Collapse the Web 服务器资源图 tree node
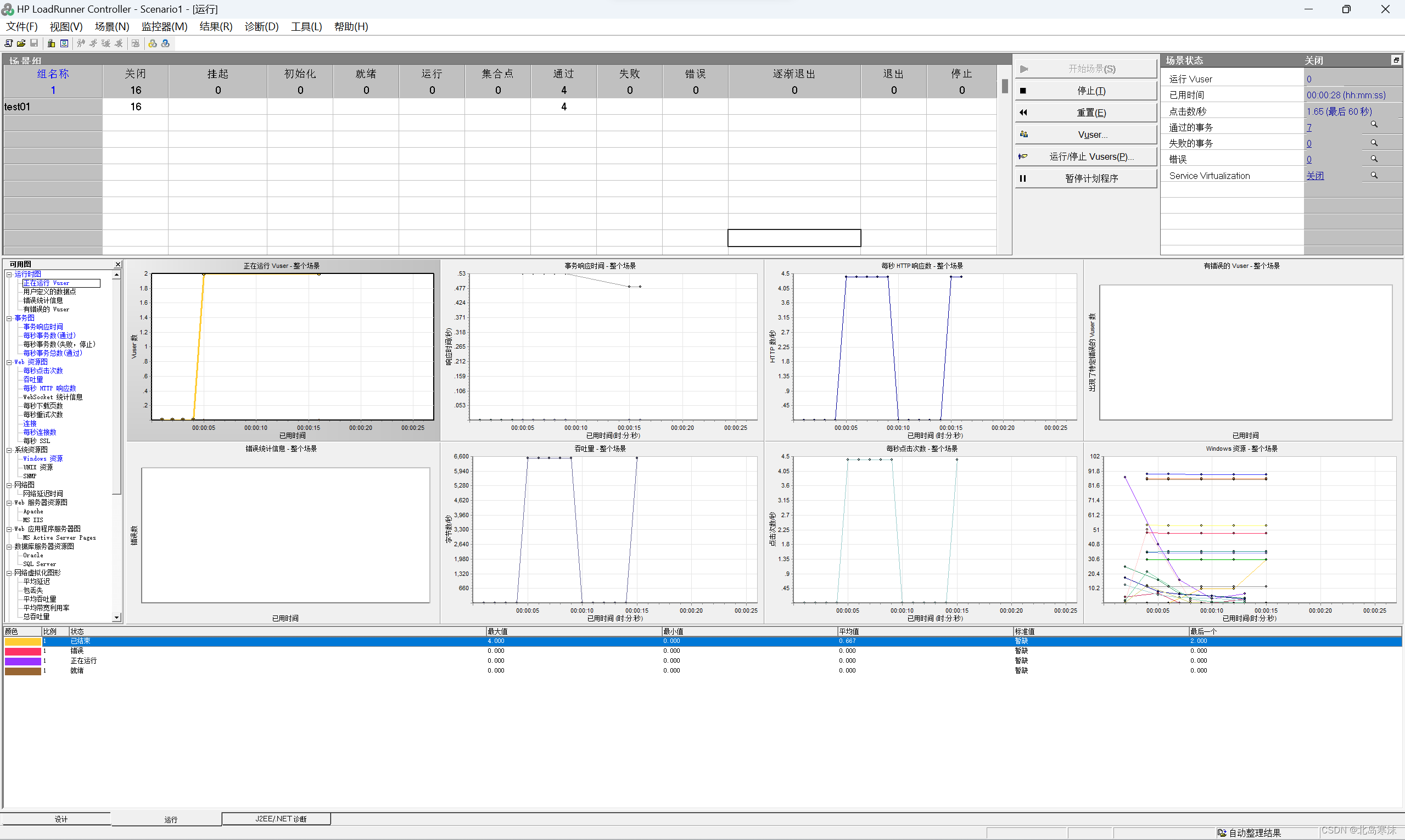 tap(9, 503)
